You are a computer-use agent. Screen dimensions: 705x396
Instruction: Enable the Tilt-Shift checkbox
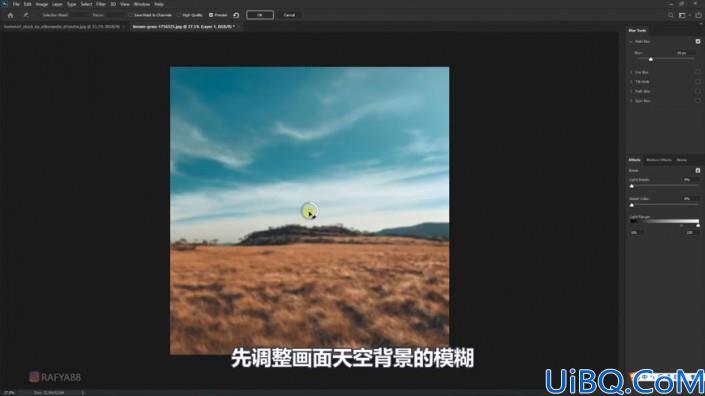coord(698,81)
